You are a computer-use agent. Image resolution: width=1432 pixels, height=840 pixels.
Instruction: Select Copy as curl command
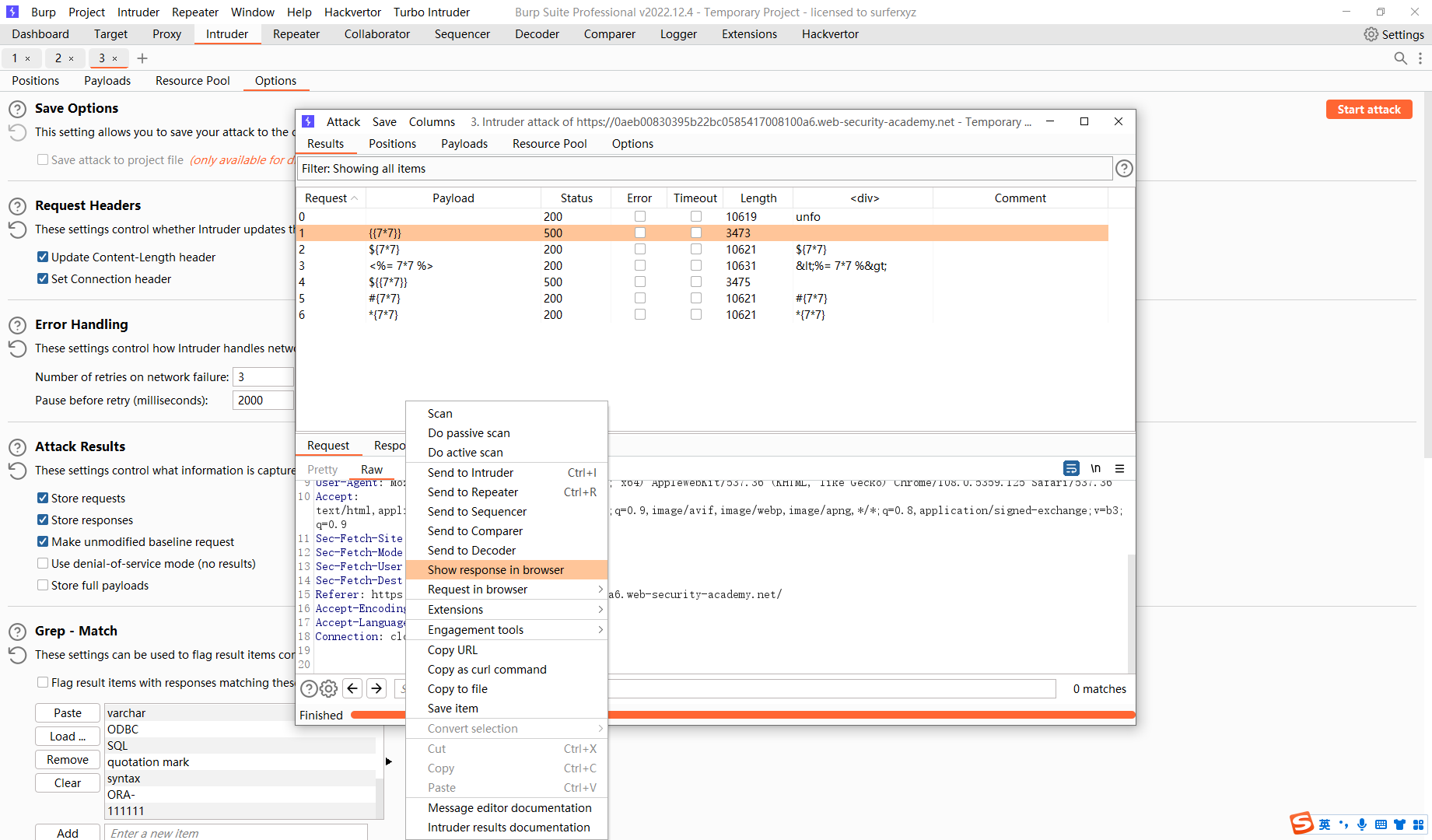pos(506,670)
